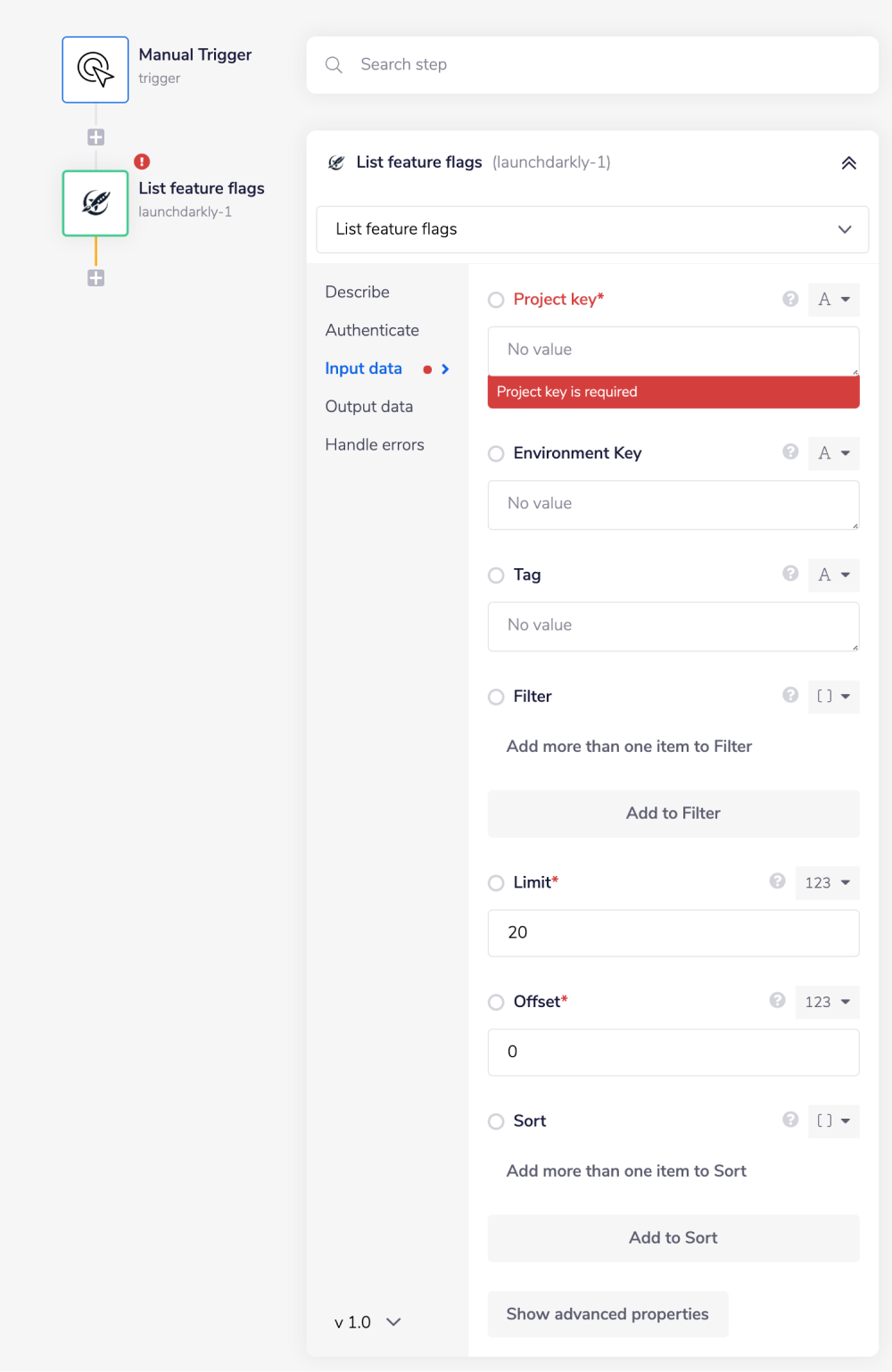892x1372 pixels.
Task: Open the Handle errors section
Action: (374, 444)
